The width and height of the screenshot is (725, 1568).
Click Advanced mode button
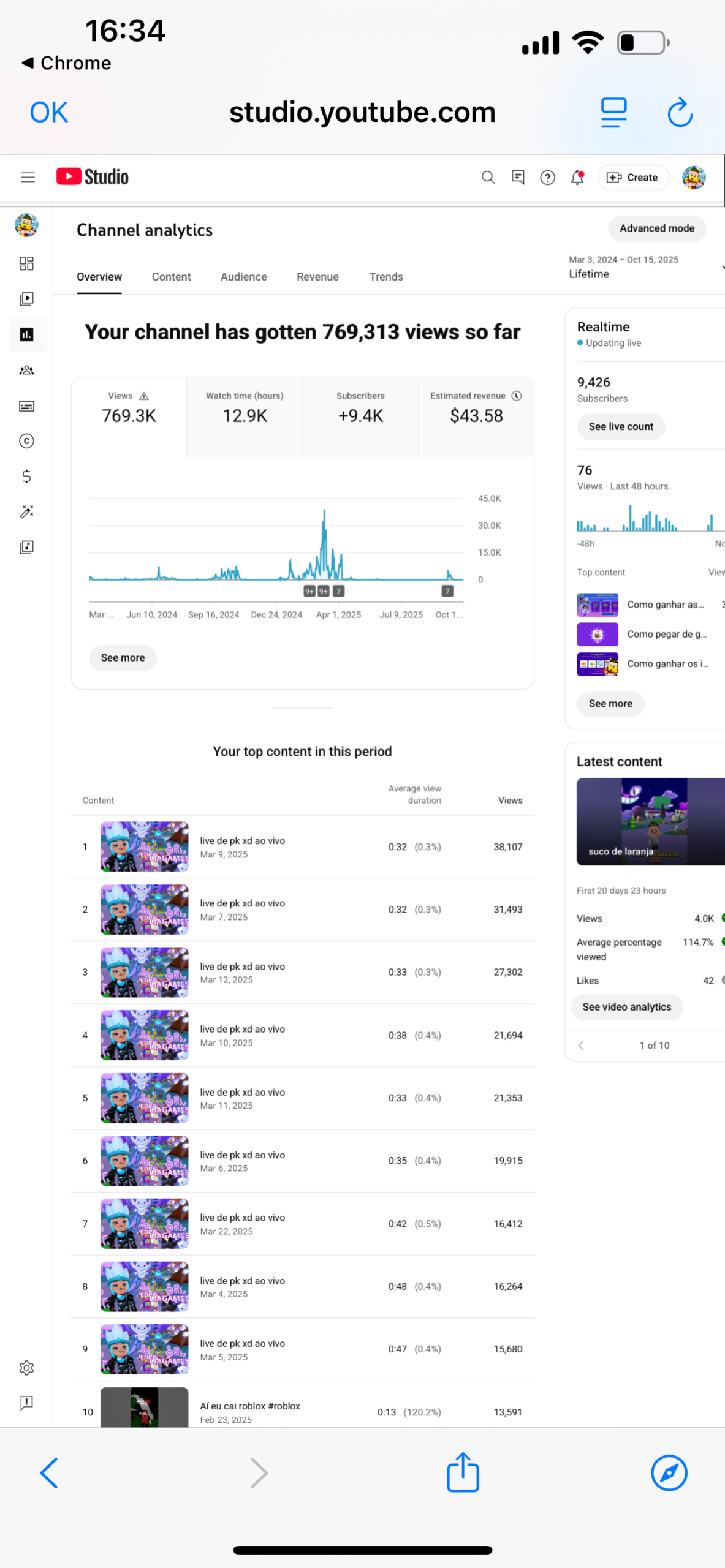[657, 228]
